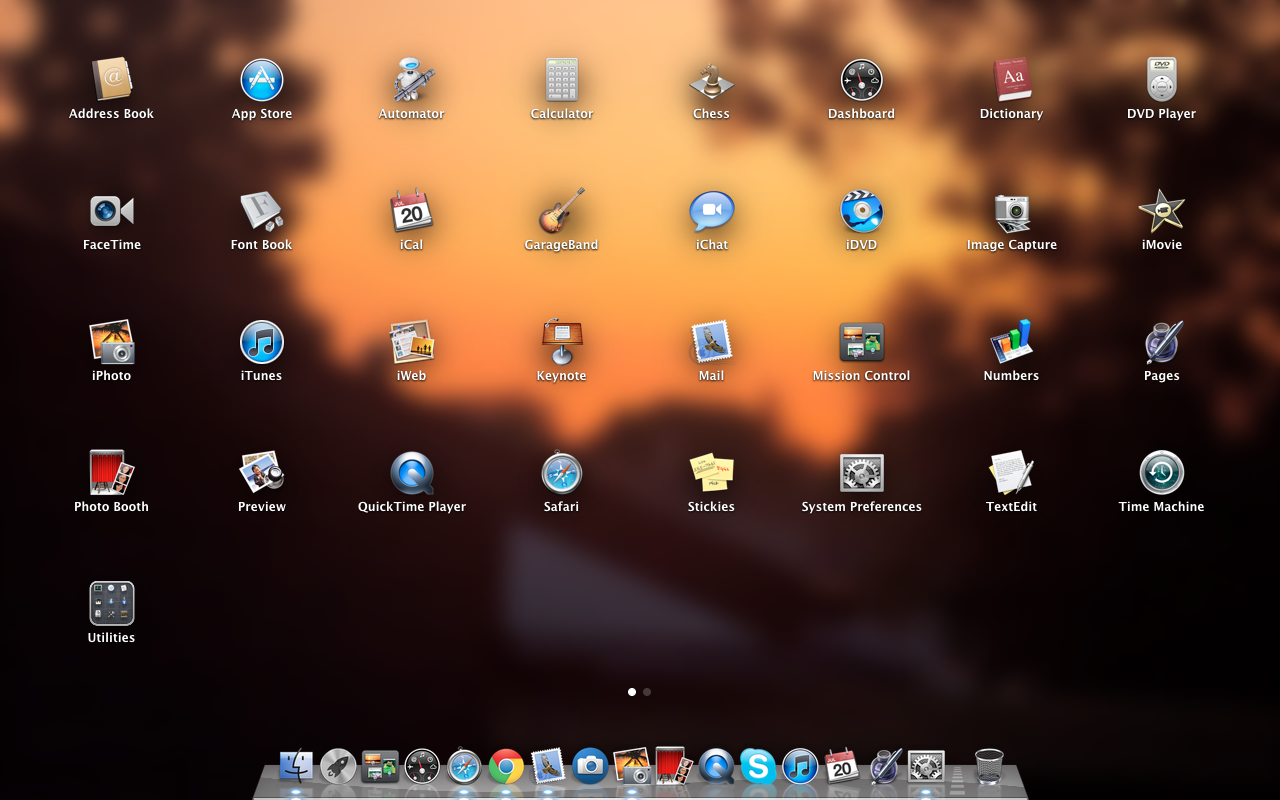Open Mission Control from the Dock
This screenshot has height=800, width=1280.
[x=380, y=767]
